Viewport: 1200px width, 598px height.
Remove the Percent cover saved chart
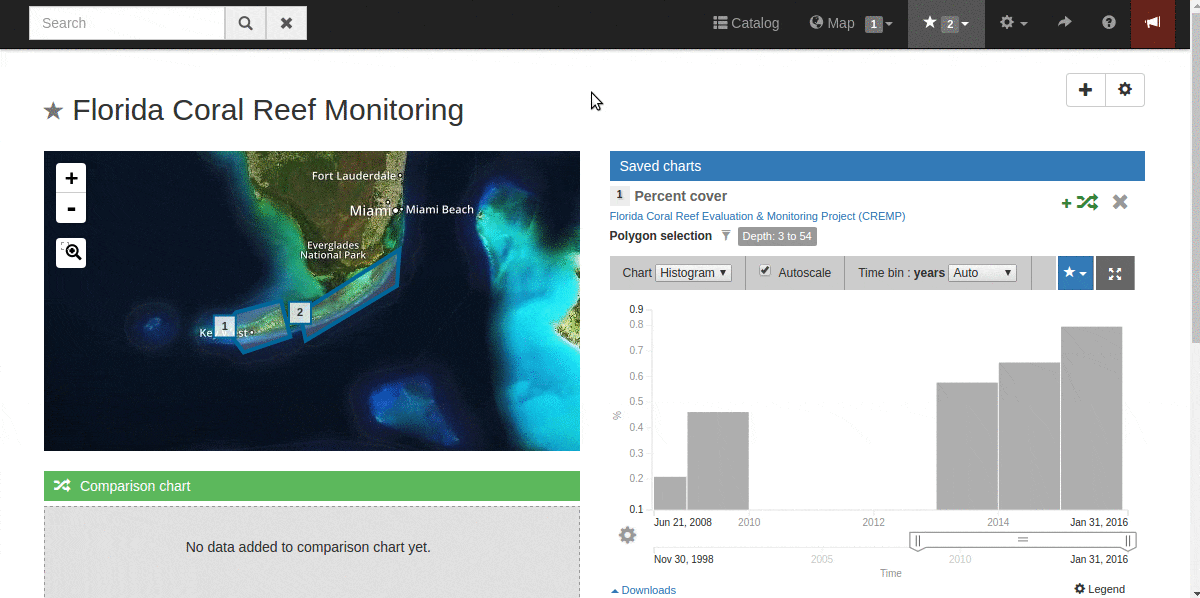1120,202
